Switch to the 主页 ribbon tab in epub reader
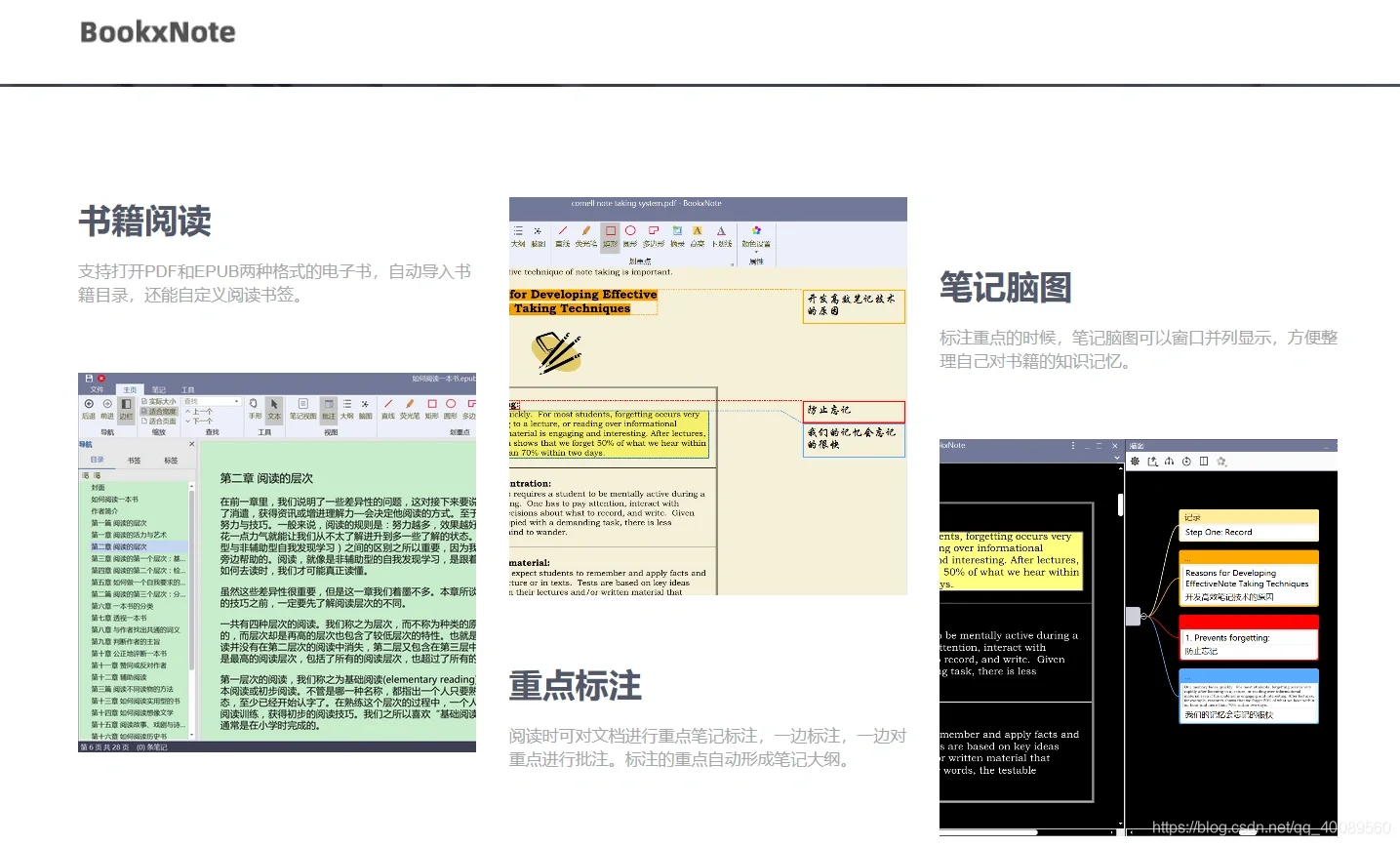 [130, 389]
